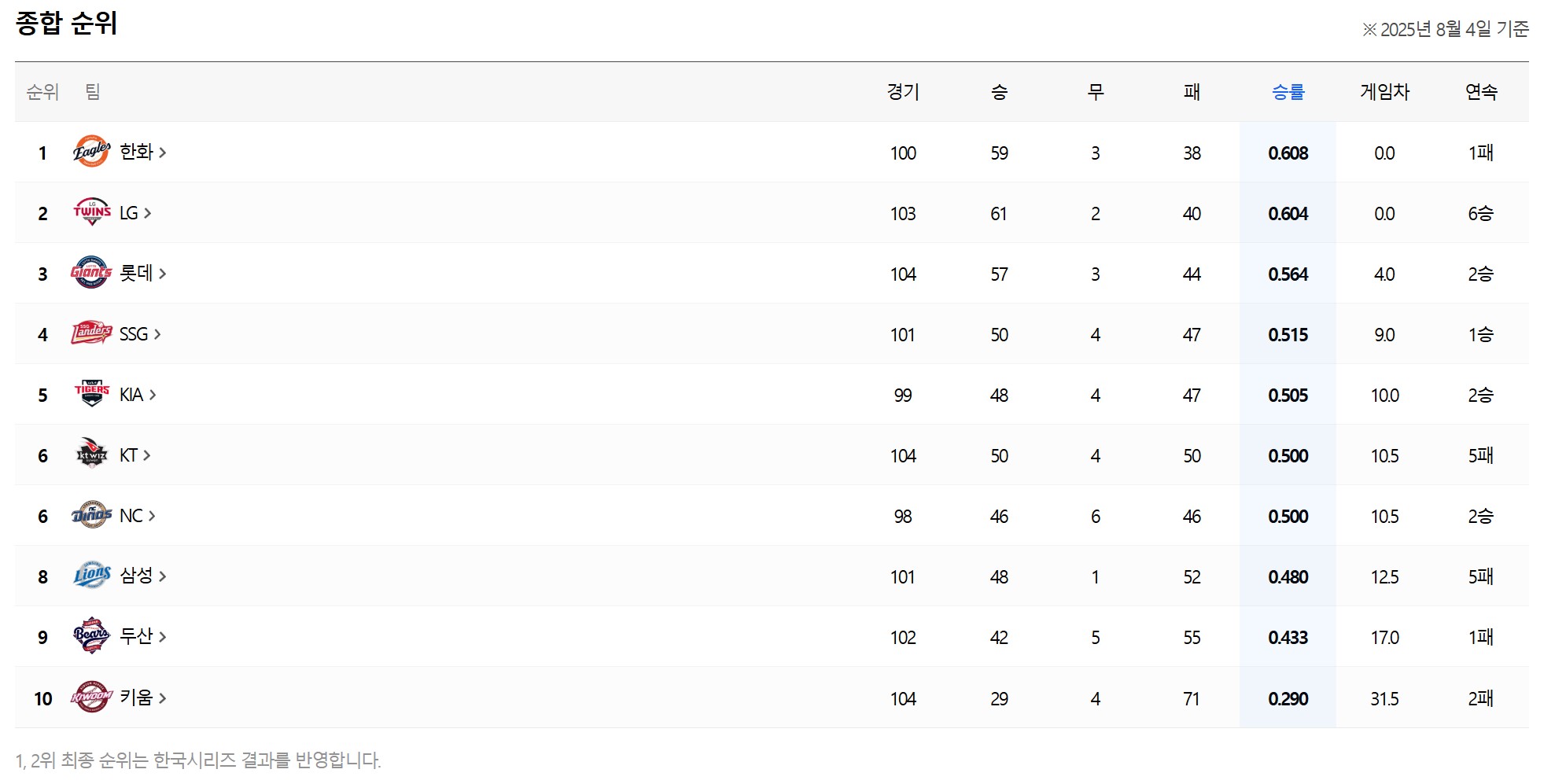Open the 롯데 team page link

tap(136, 273)
